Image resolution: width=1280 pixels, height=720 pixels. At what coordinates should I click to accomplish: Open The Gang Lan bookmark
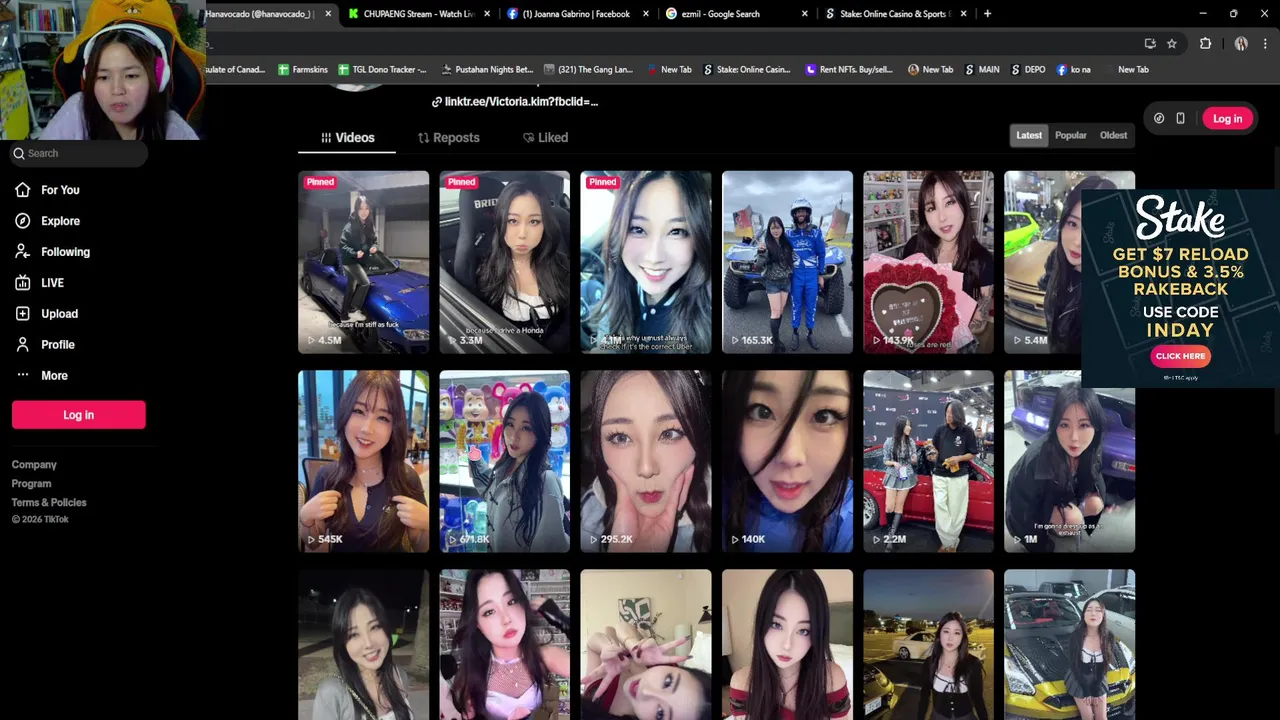589,70
